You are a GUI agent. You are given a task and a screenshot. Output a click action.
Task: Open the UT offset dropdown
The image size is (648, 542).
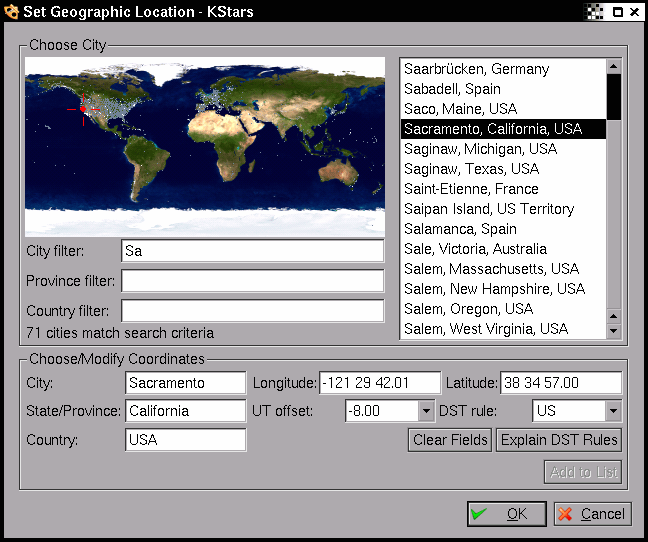point(426,411)
